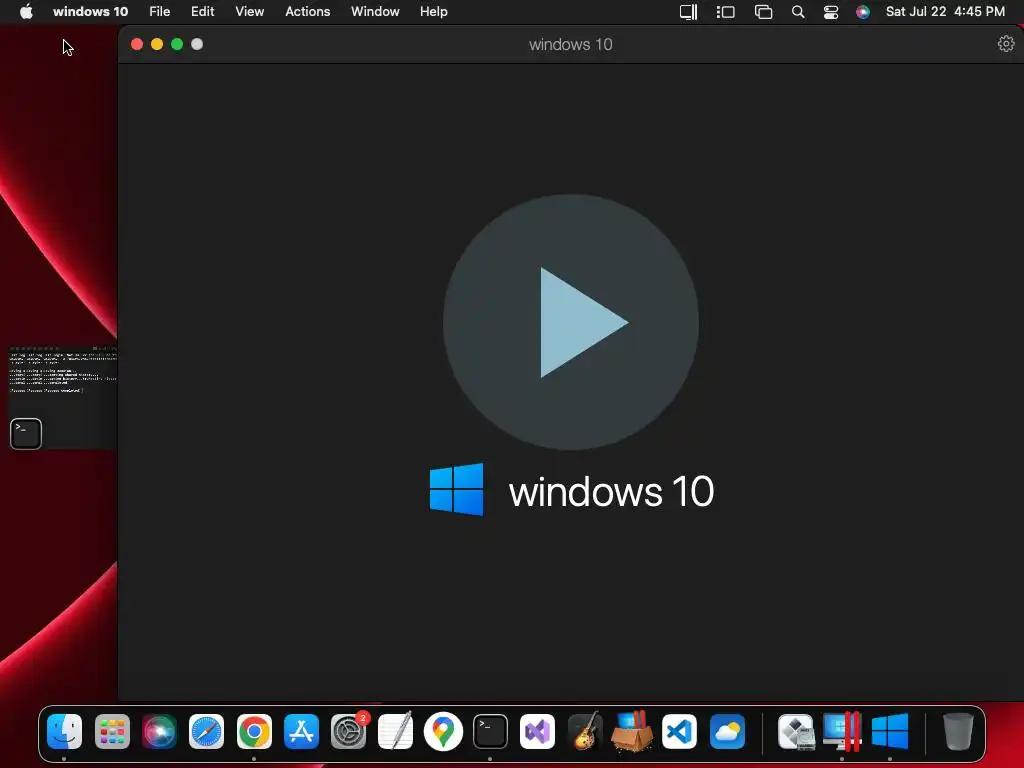Open Spotlight search in menu bar
The height and width of the screenshot is (768, 1024).
[x=797, y=12]
